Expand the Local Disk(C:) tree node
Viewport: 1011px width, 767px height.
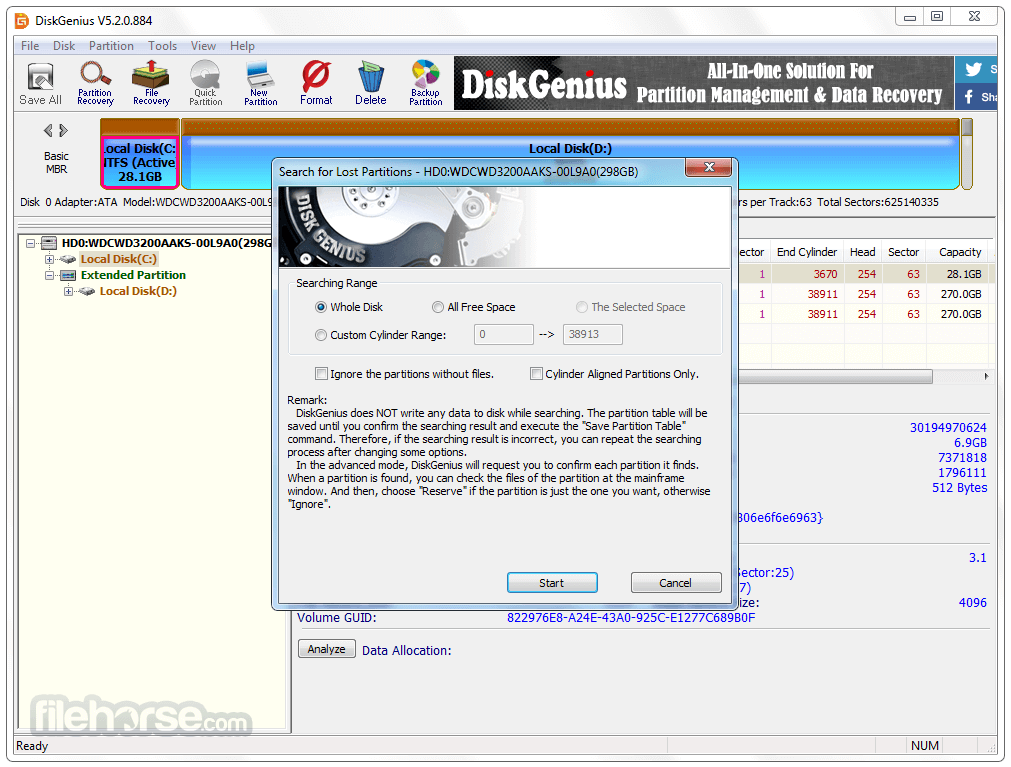(49, 259)
